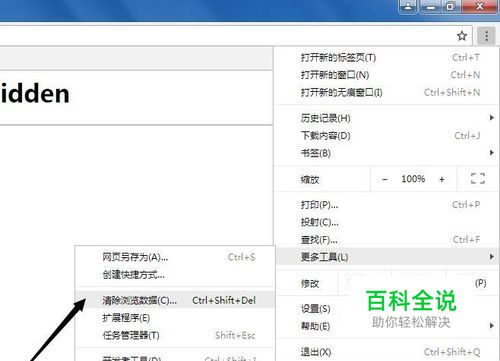Select 退出(X) to quit Chrome
This screenshot has height=361, width=500.
point(387,352)
